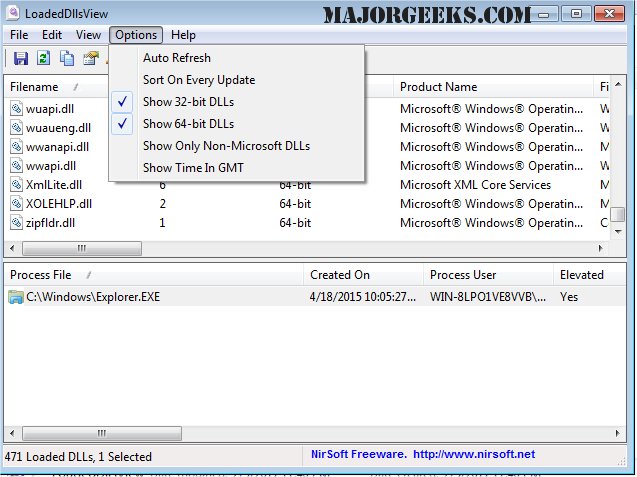Screen dimensions: 637x477
Task: Open the File menu
Action: click(x=19, y=35)
